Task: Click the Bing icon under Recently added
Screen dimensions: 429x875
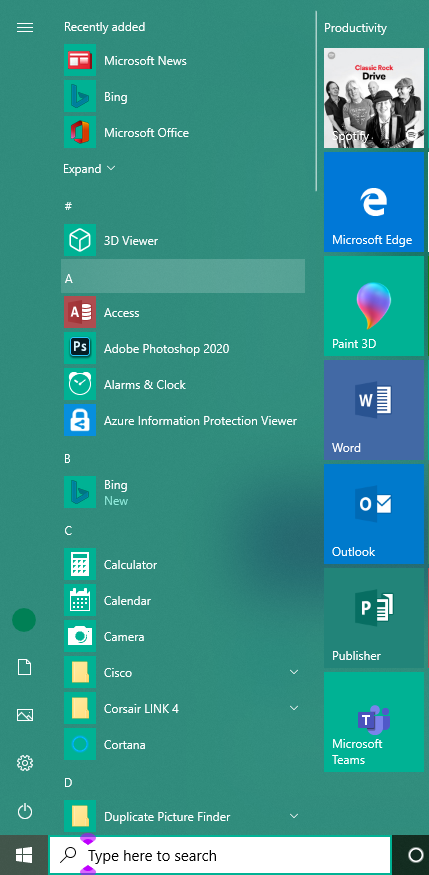Action: point(80,96)
